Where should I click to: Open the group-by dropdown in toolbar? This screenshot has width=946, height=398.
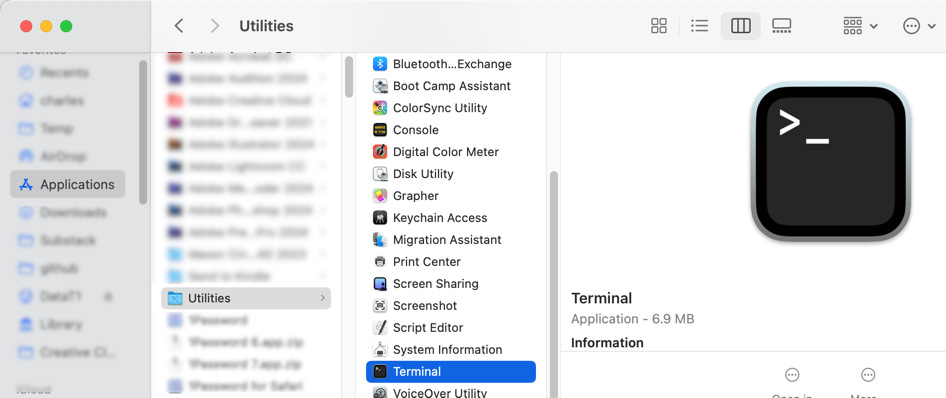(860, 26)
